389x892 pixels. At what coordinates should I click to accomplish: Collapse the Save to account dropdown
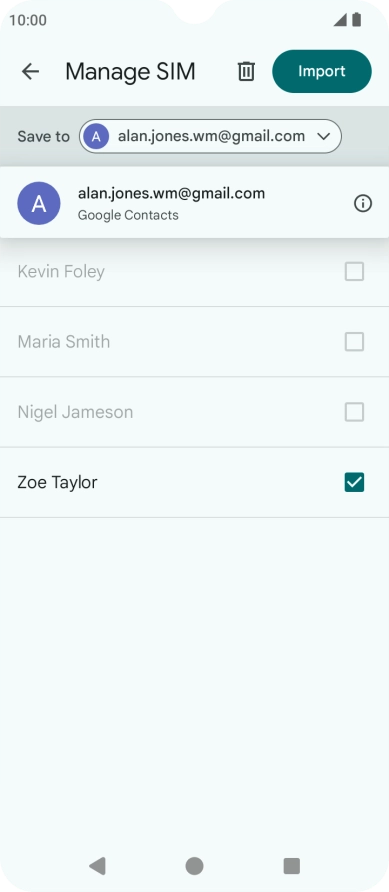[x=210, y=137]
